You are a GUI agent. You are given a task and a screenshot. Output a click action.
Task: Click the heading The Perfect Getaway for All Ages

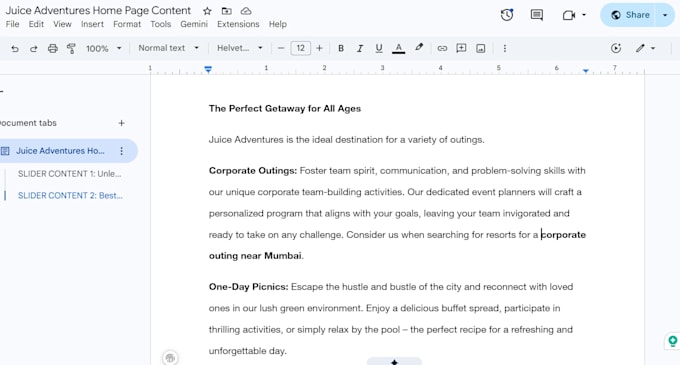[284, 108]
